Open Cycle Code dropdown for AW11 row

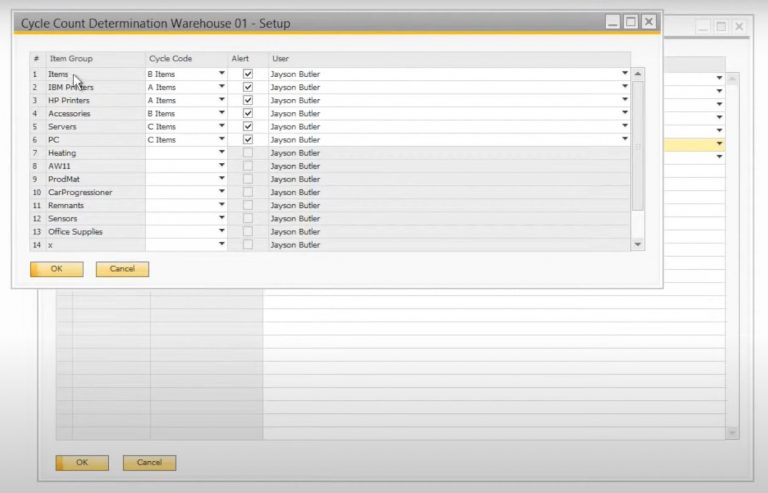click(221, 165)
